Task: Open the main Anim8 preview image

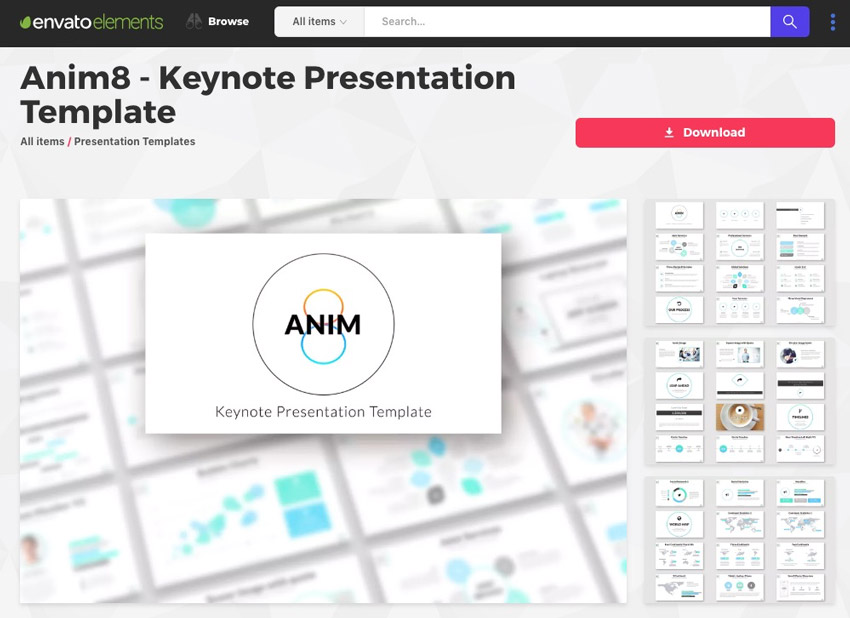Action: coord(323,401)
